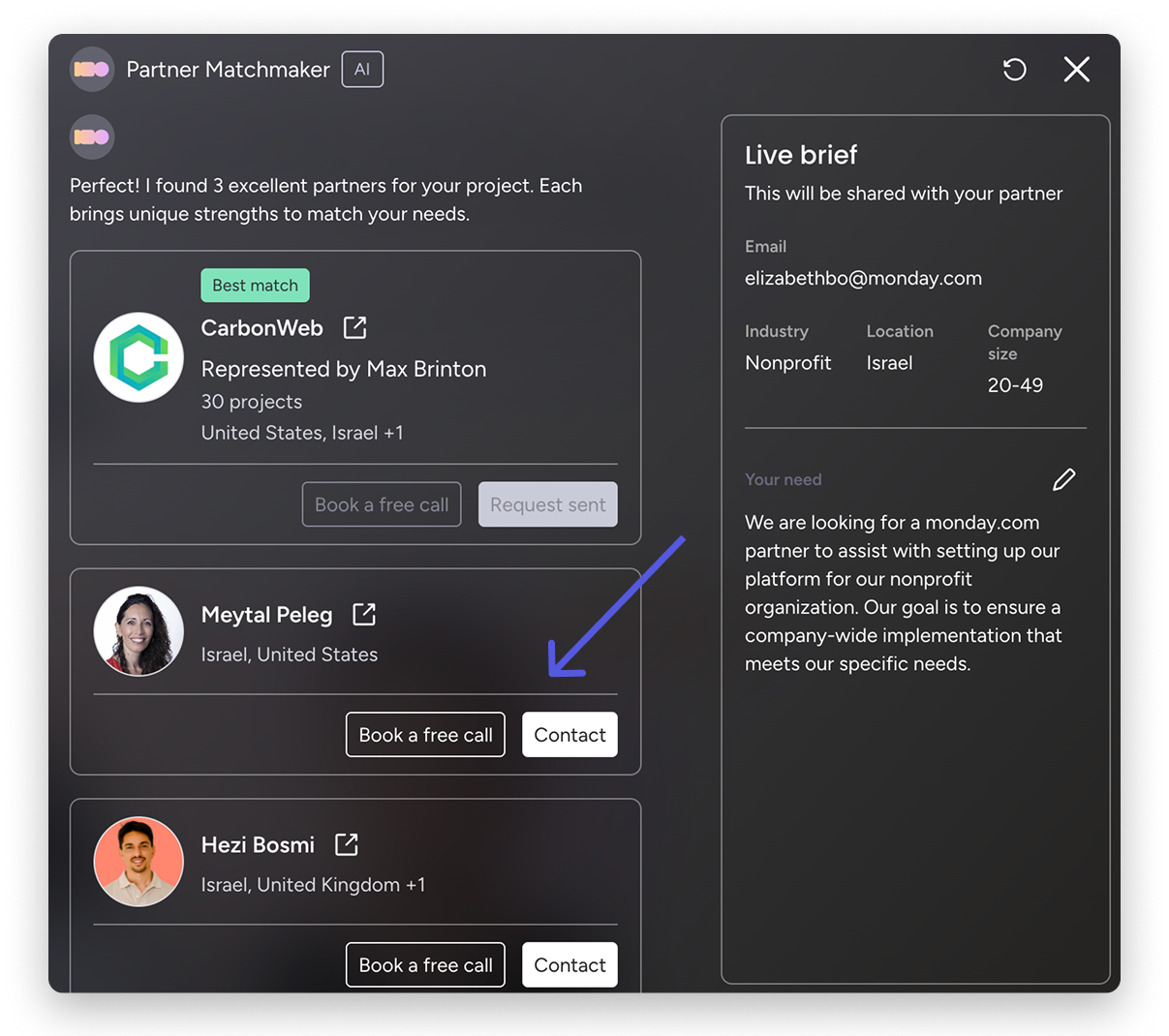The image size is (1169, 1036).
Task: Click the 'Your need' label
Action: [x=784, y=480]
